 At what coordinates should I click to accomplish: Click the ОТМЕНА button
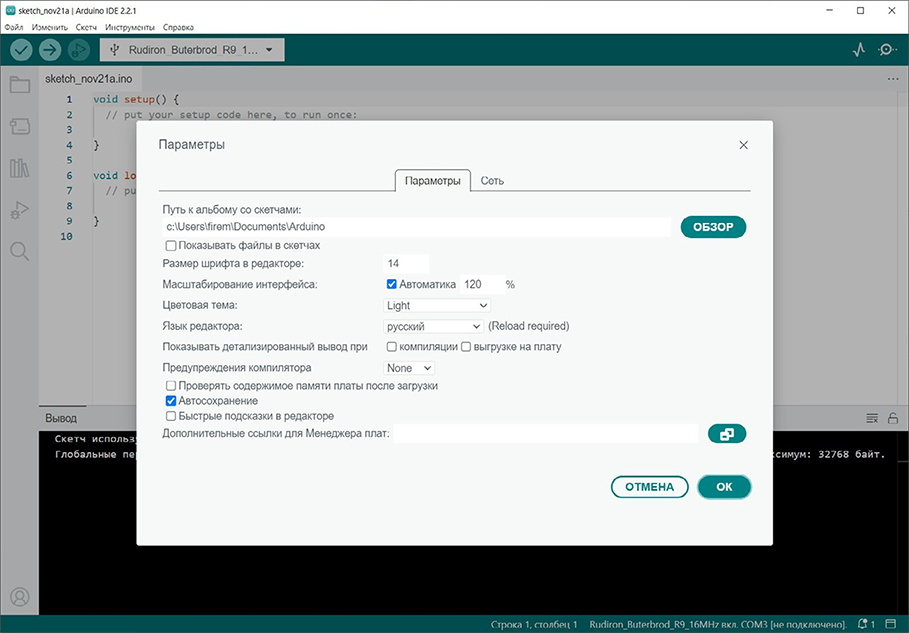649,487
